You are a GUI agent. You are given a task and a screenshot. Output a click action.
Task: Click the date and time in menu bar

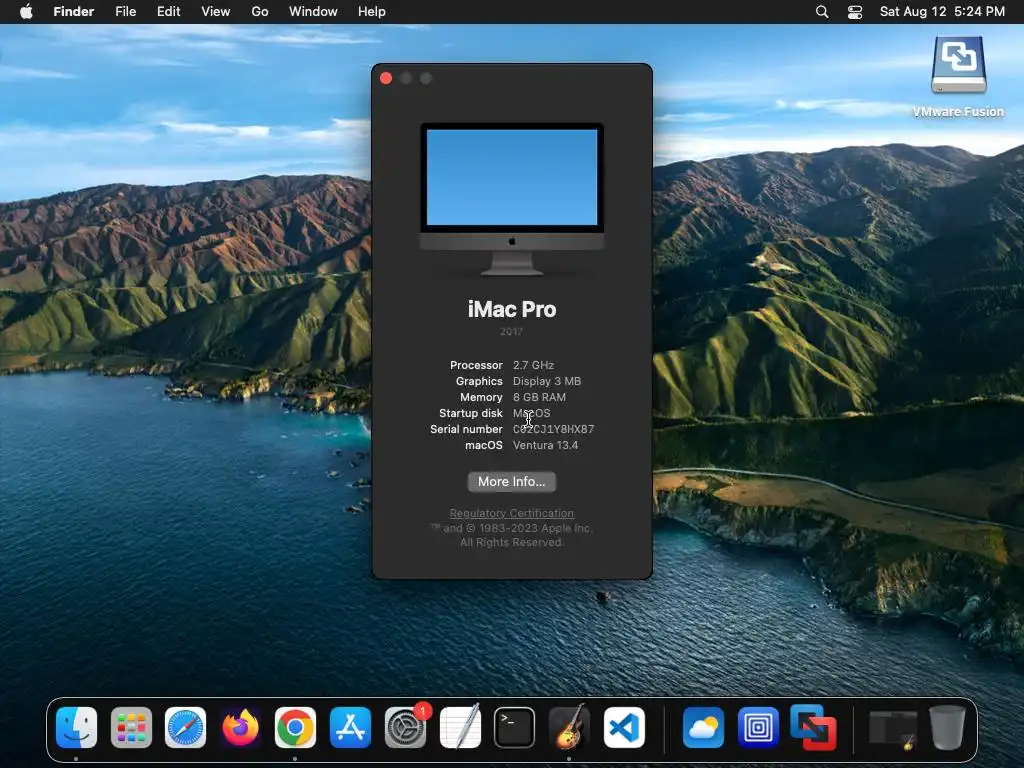click(942, 12)
